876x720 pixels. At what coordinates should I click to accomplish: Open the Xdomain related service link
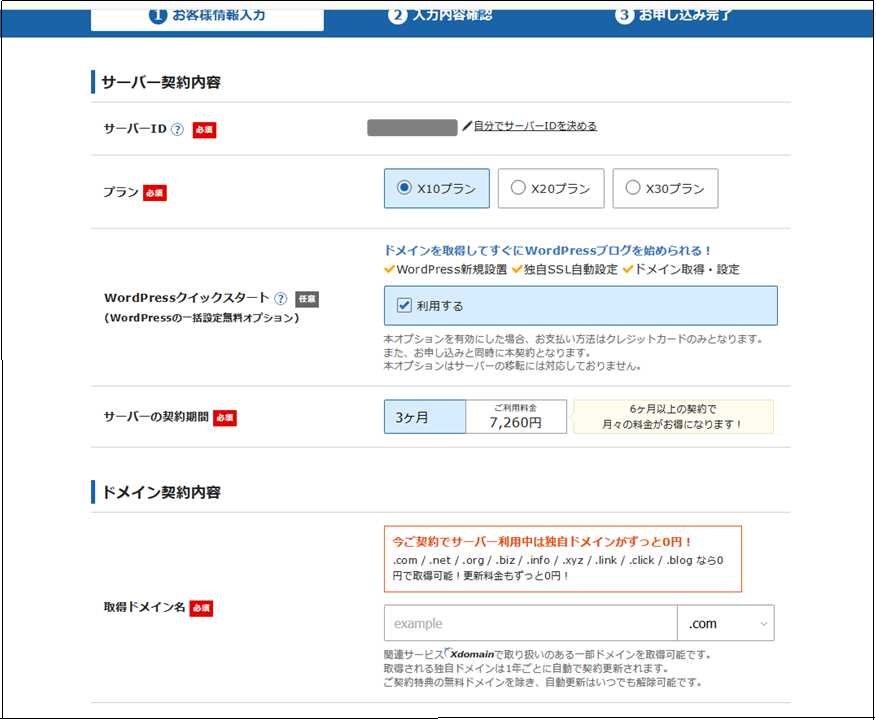point(471,654)
